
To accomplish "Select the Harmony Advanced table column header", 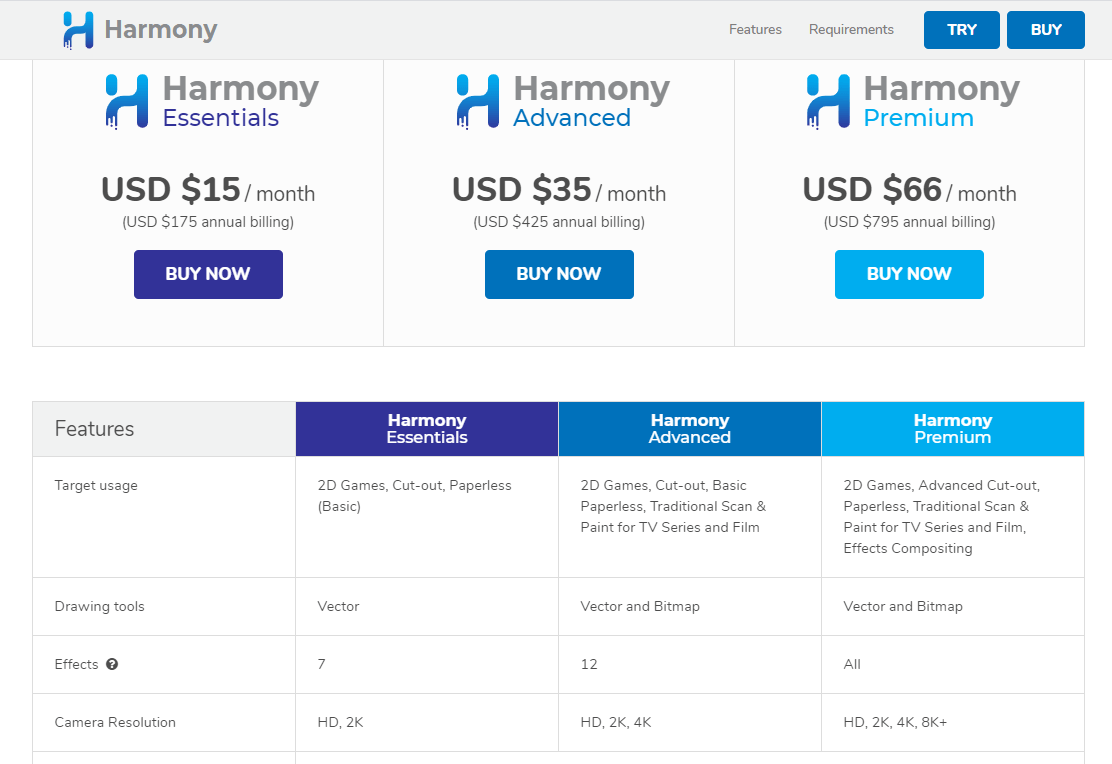I will (690, 429).
